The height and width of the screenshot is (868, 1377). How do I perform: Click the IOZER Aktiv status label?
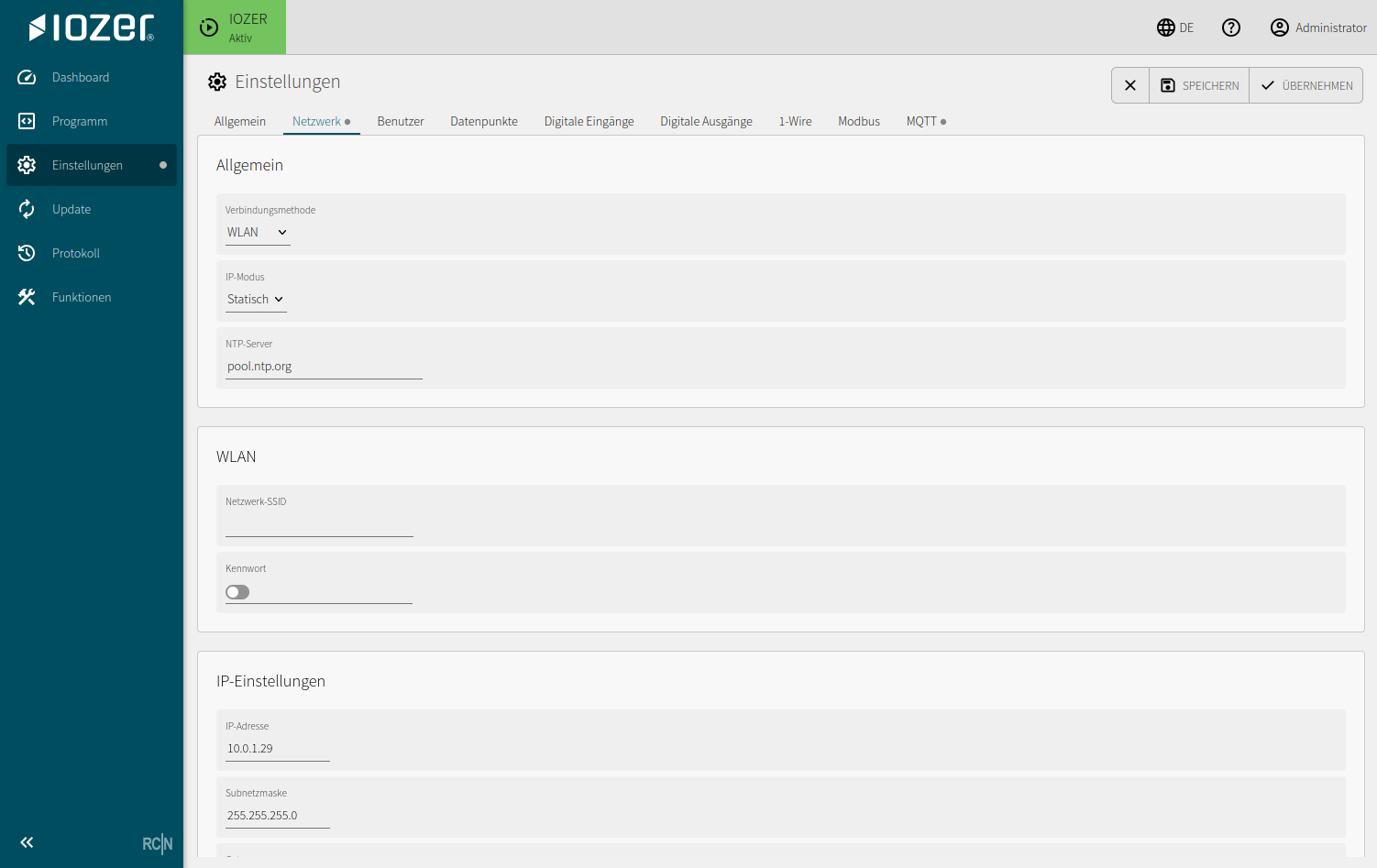(x=248, y=27)
